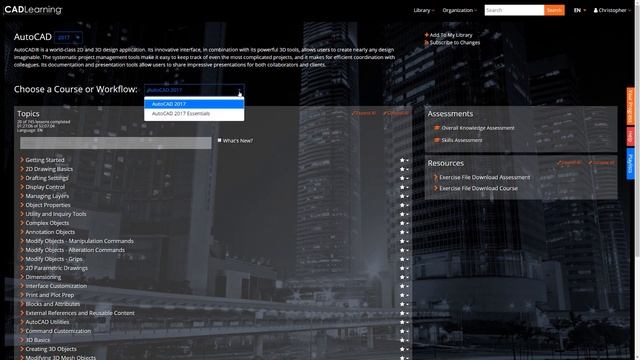
Task: Click Collapse All in the Topics panel
Action: click(396, 113)
